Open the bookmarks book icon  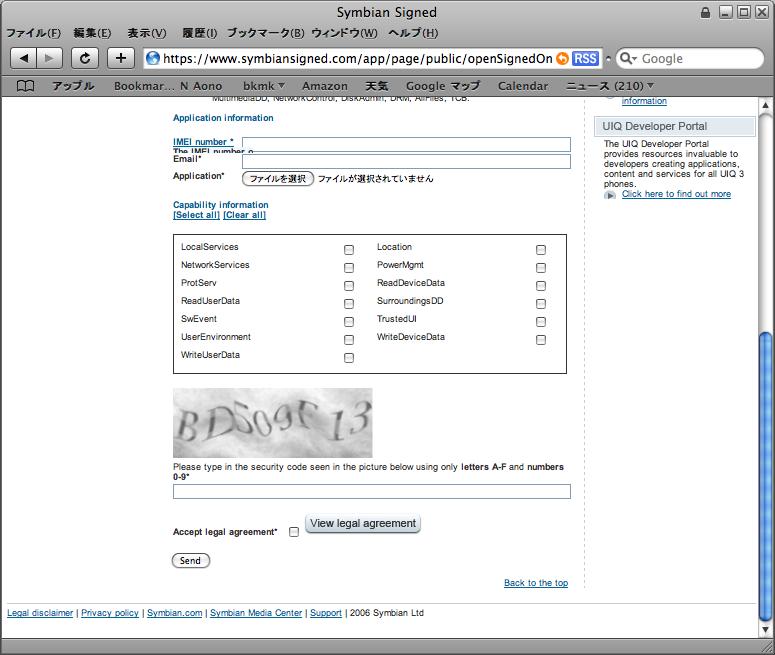click(25, 86)
